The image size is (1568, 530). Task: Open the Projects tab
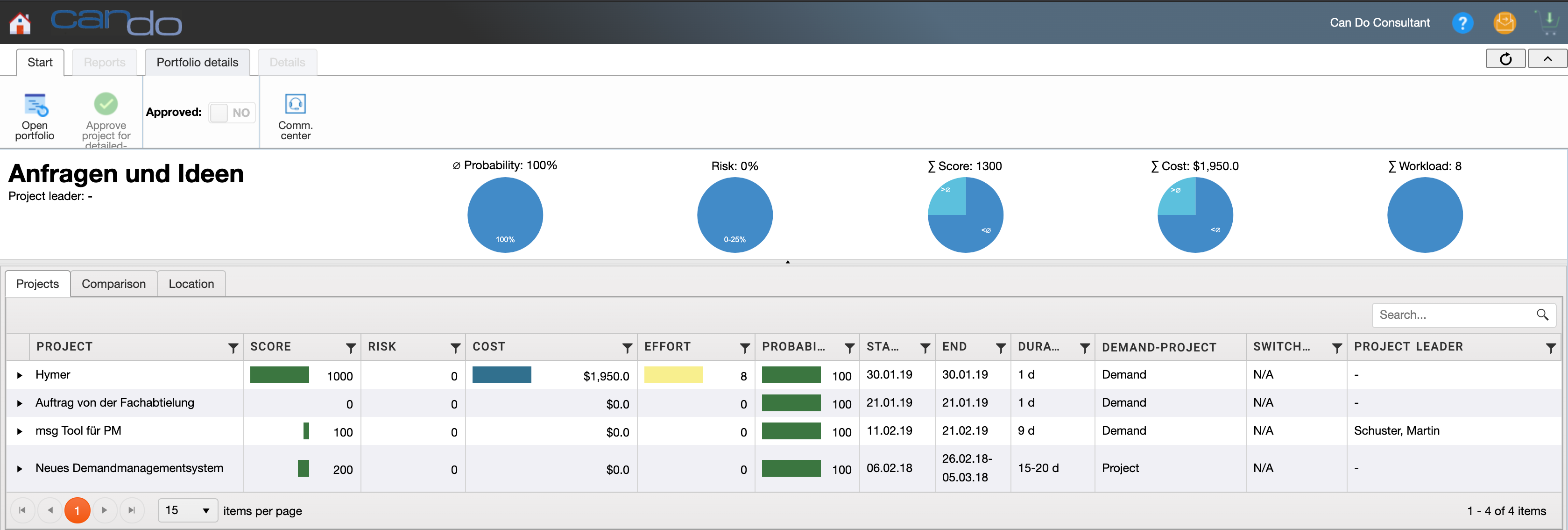[38, 284]
